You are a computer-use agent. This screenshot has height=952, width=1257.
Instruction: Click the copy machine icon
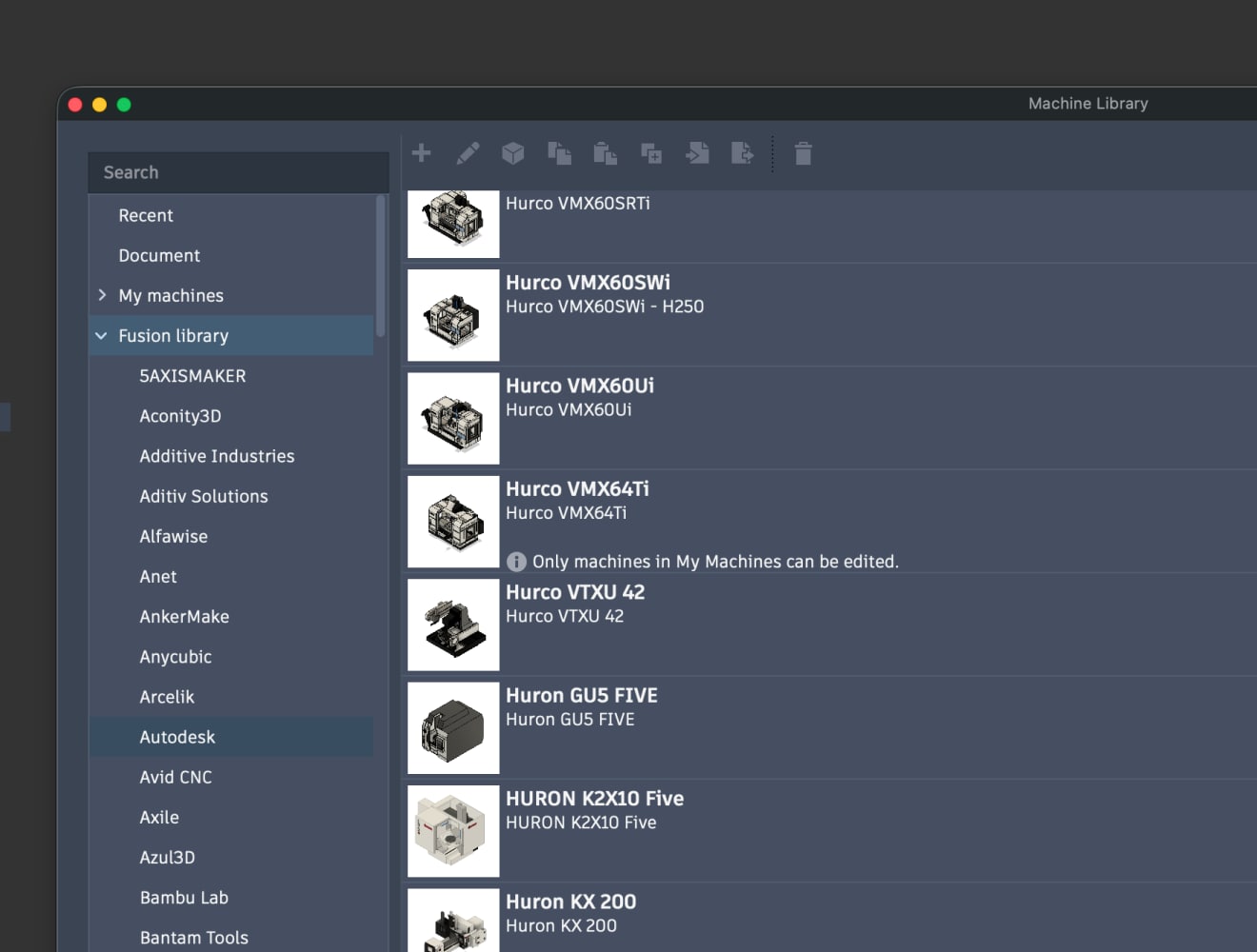(559, 152)
